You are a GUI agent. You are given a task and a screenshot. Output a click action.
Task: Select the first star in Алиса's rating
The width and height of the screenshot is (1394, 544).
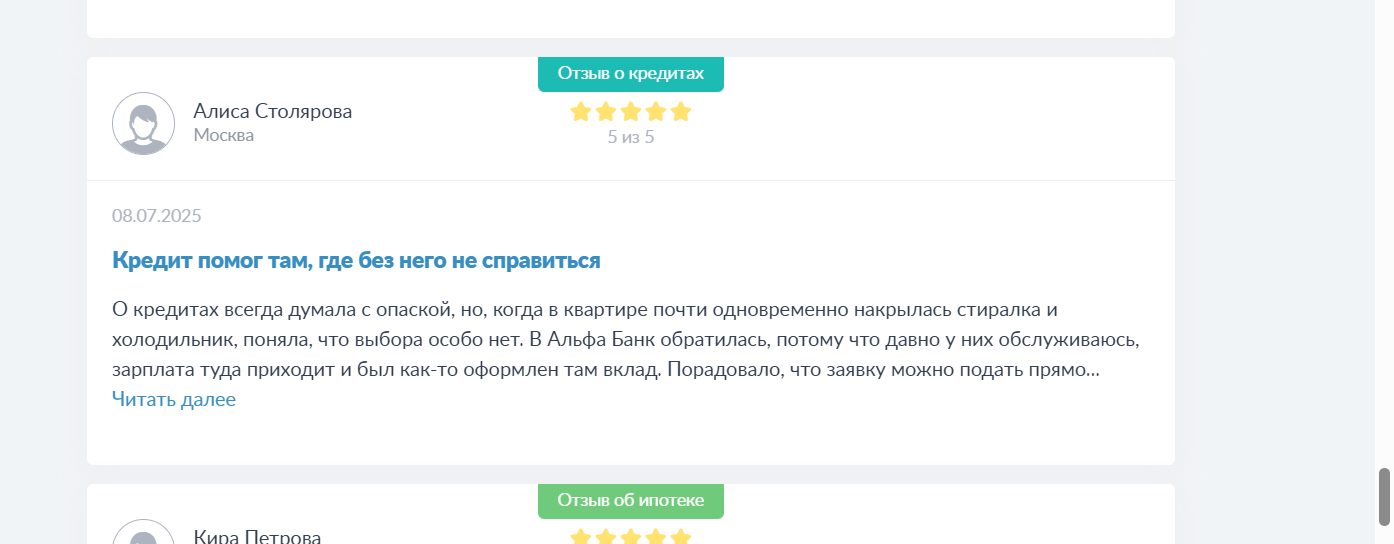tap(581, 112)
